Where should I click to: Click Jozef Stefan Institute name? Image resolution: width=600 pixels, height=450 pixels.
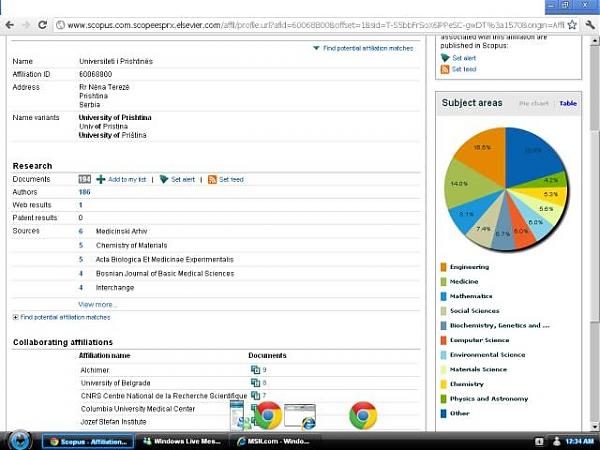[x=113, y=422]
